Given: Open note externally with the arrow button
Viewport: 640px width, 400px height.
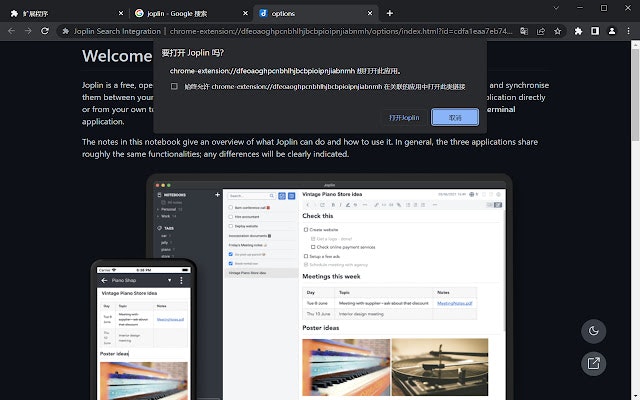Looking at the screenshot, I should [x=593, y=363].
